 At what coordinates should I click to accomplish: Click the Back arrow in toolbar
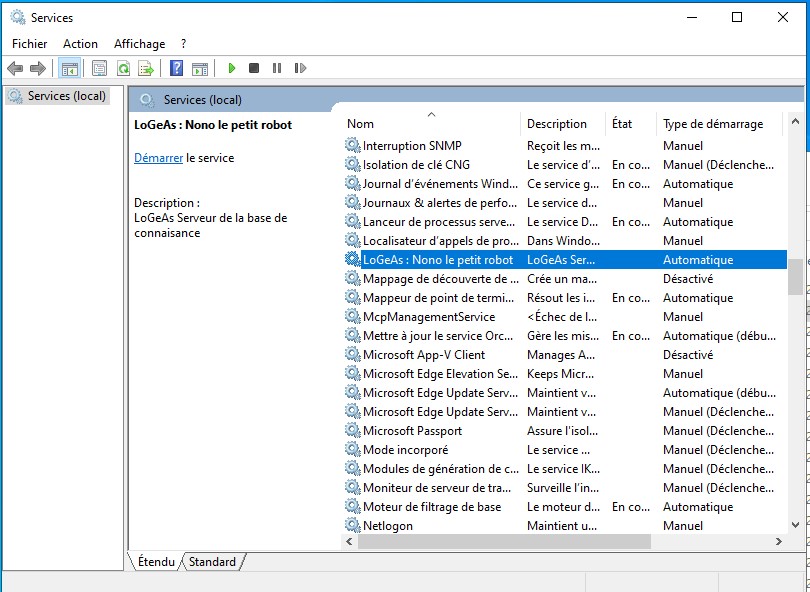[x=15, y=68]
